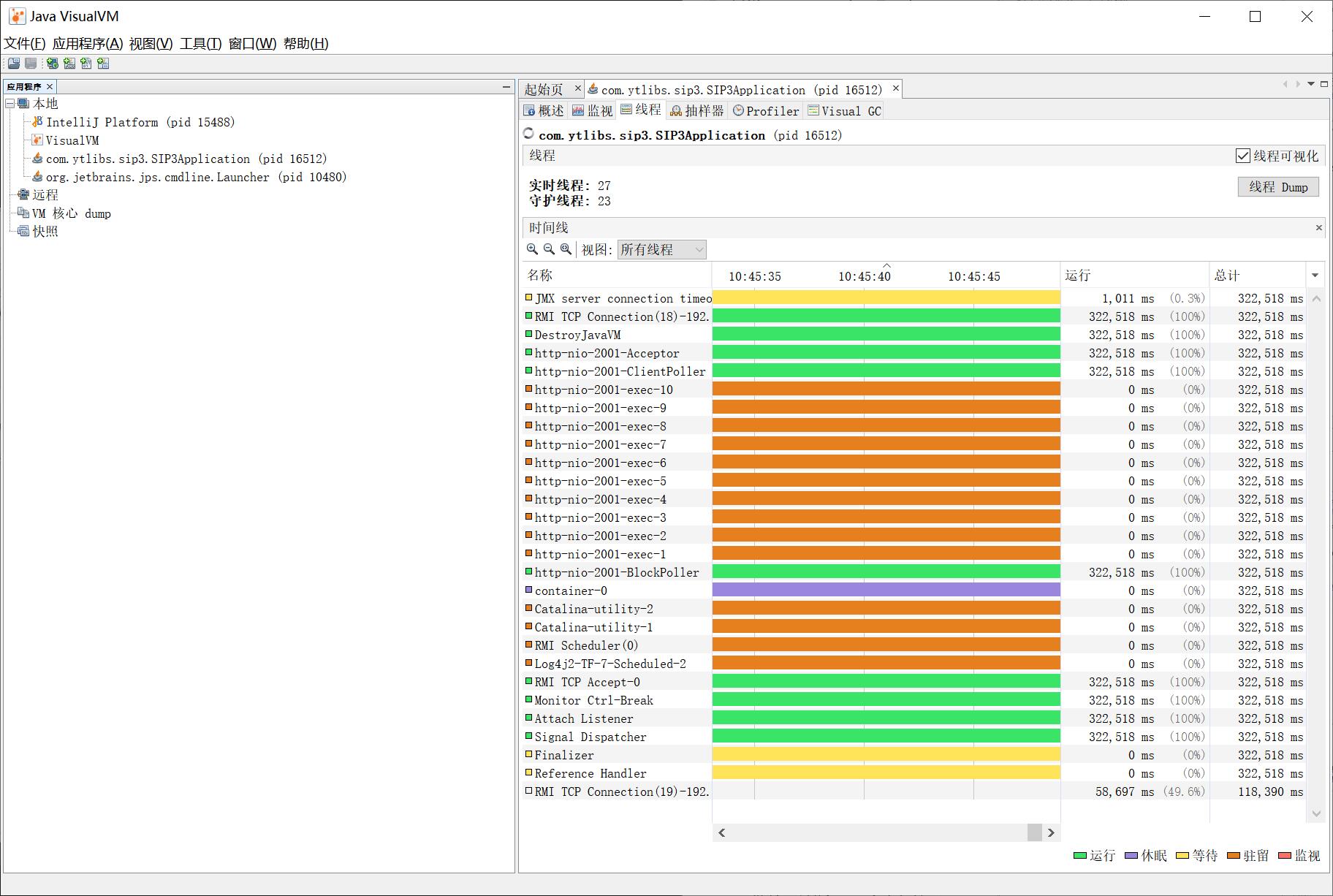Switch to the 概述 overview subtab
This screenshot has height=896, width=1333.
[x=544, y=110]
